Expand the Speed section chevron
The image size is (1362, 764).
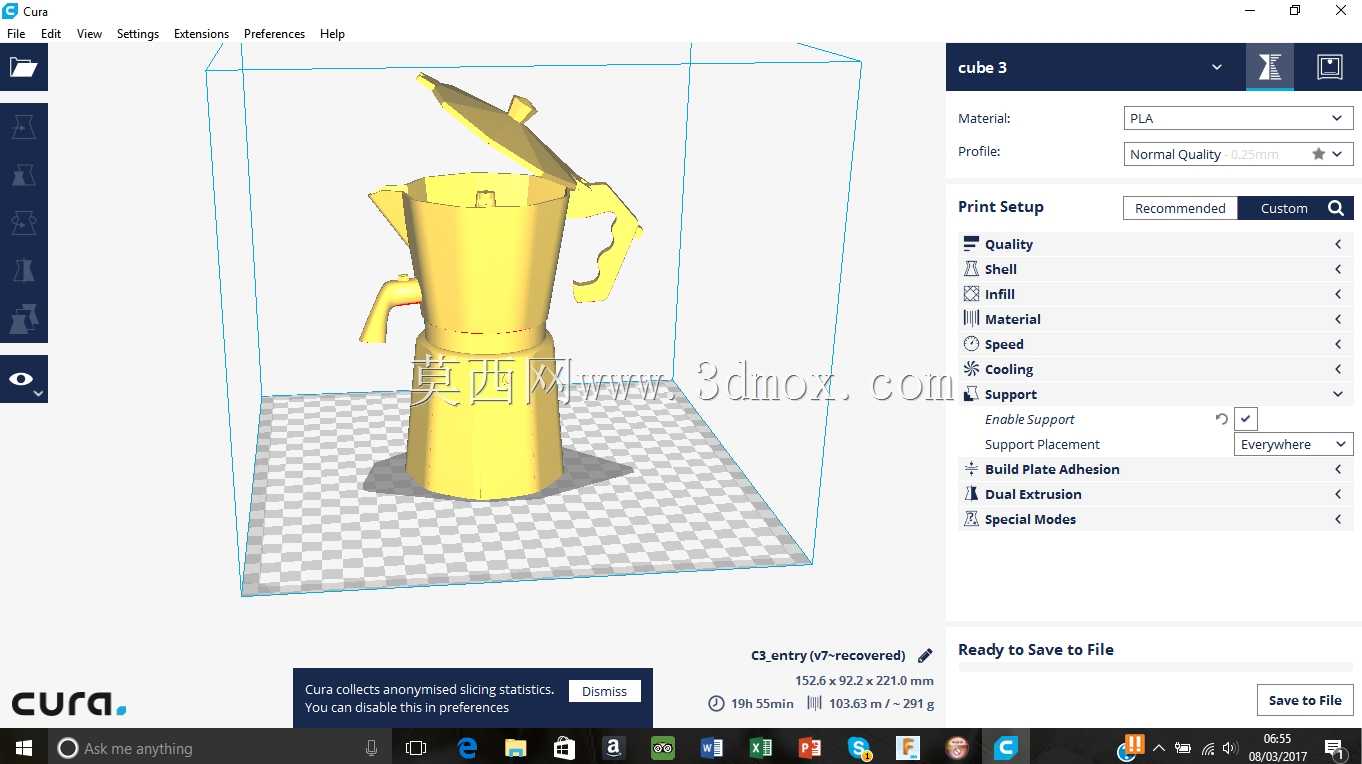1338,344
